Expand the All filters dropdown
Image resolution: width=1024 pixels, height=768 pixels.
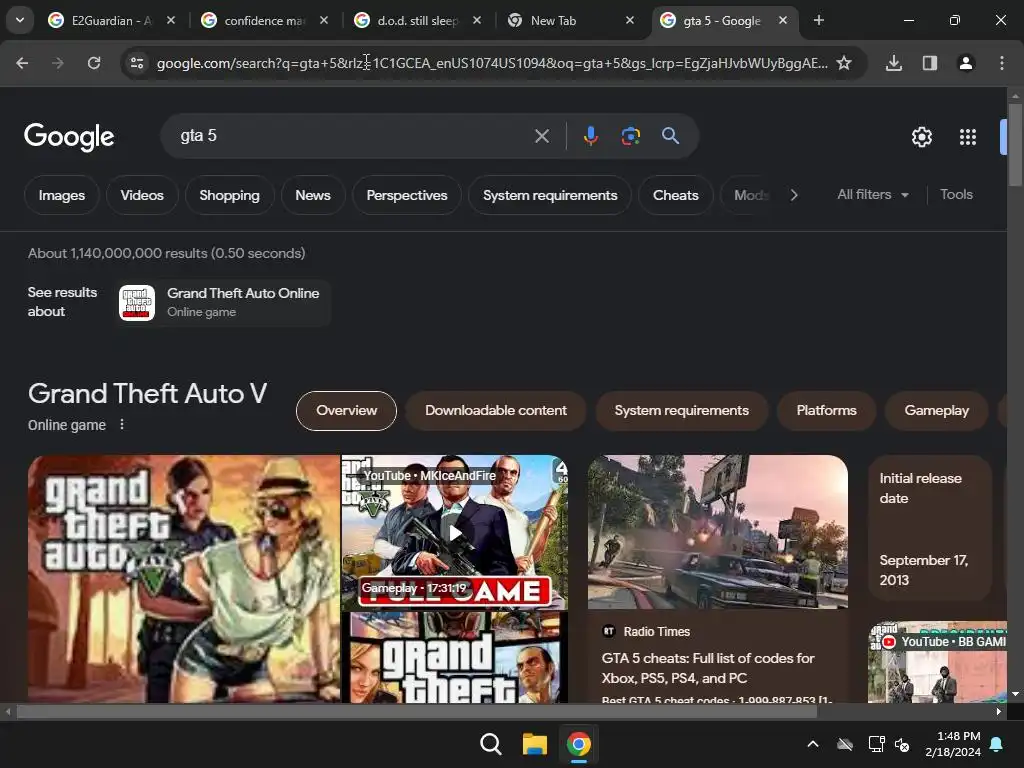[x=872, y=195]
